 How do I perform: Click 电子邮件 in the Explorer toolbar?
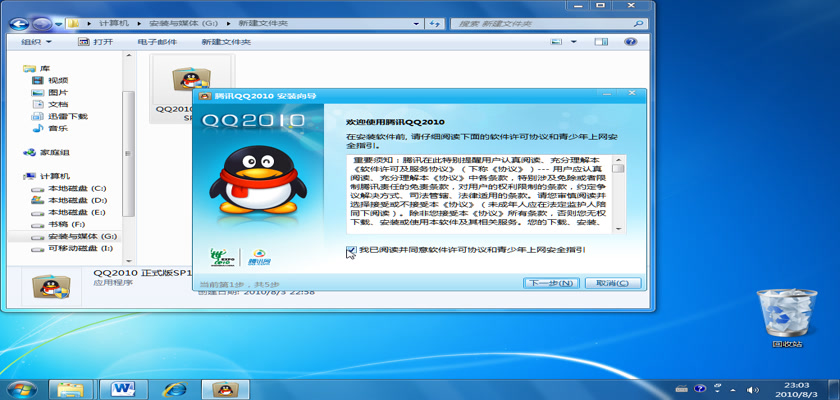157,42
